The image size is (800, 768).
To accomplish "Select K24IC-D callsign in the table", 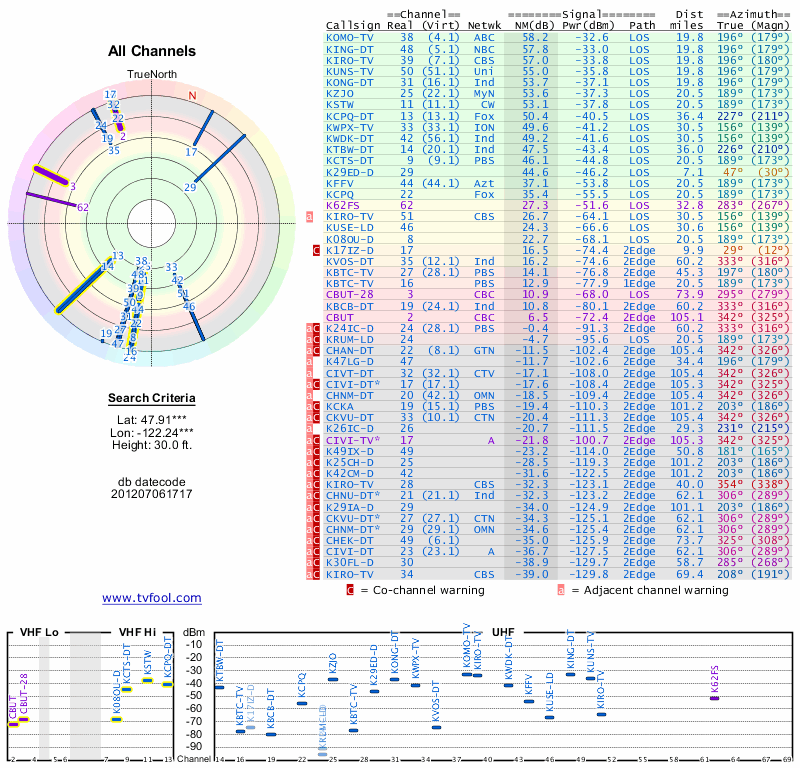I will 349,328.
